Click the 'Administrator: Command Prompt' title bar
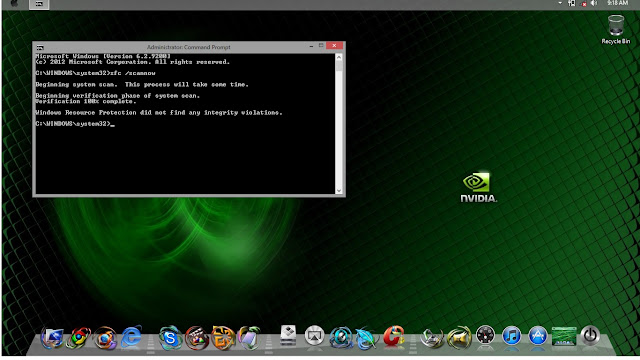This screenshot has width=640, height=360. (x=189, y=47)
